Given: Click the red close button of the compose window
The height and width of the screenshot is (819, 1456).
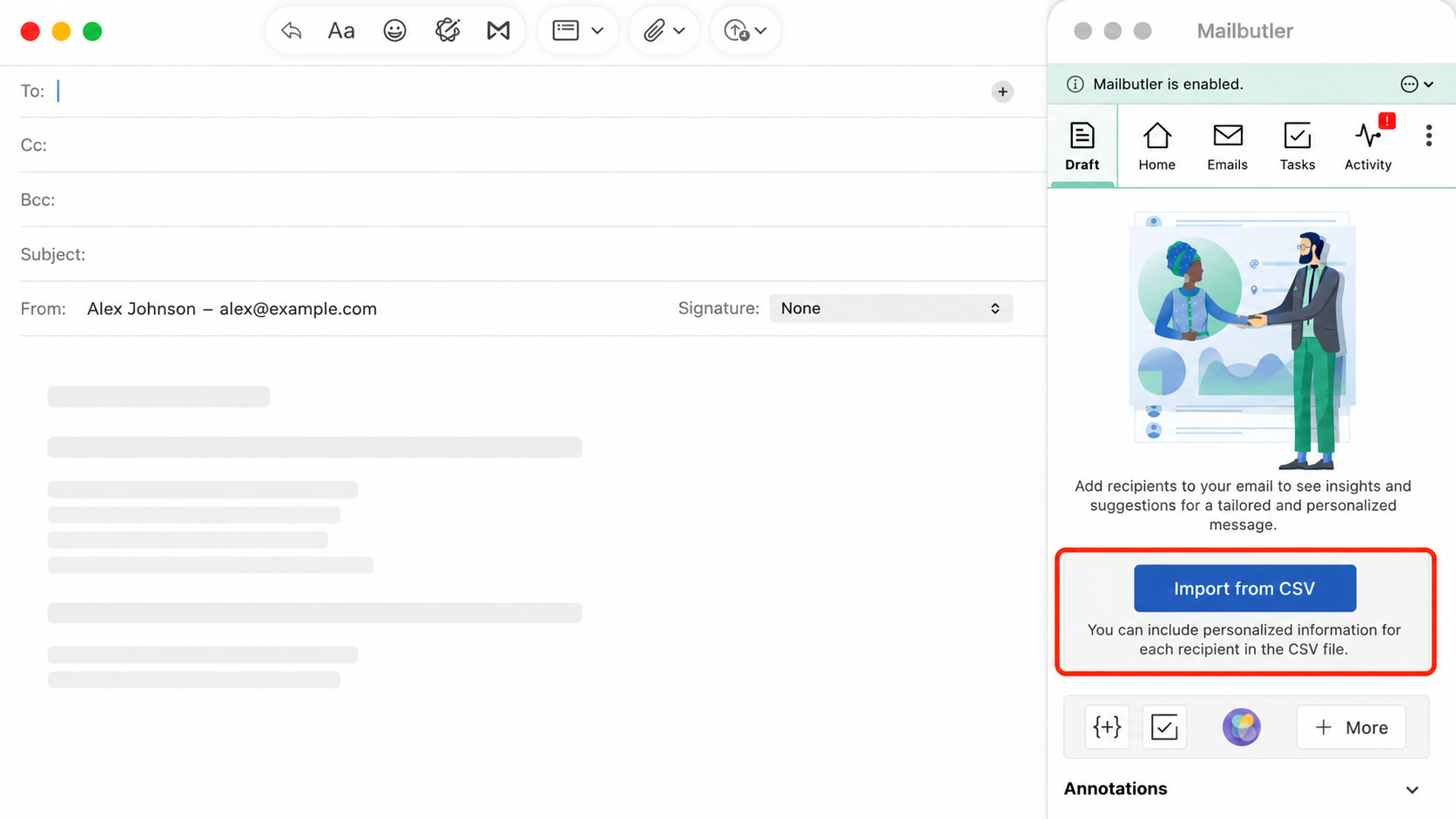Looking at the screenshot, I should [30, 31].
